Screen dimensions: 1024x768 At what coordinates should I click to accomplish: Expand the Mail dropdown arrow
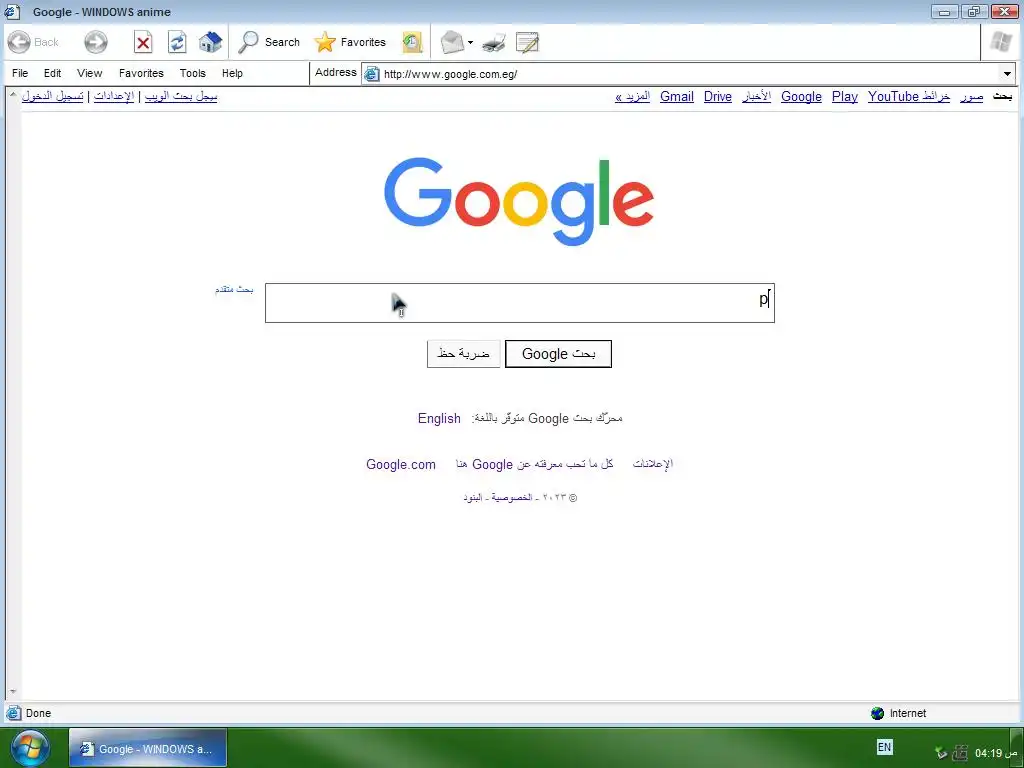(x=470, y=43)
